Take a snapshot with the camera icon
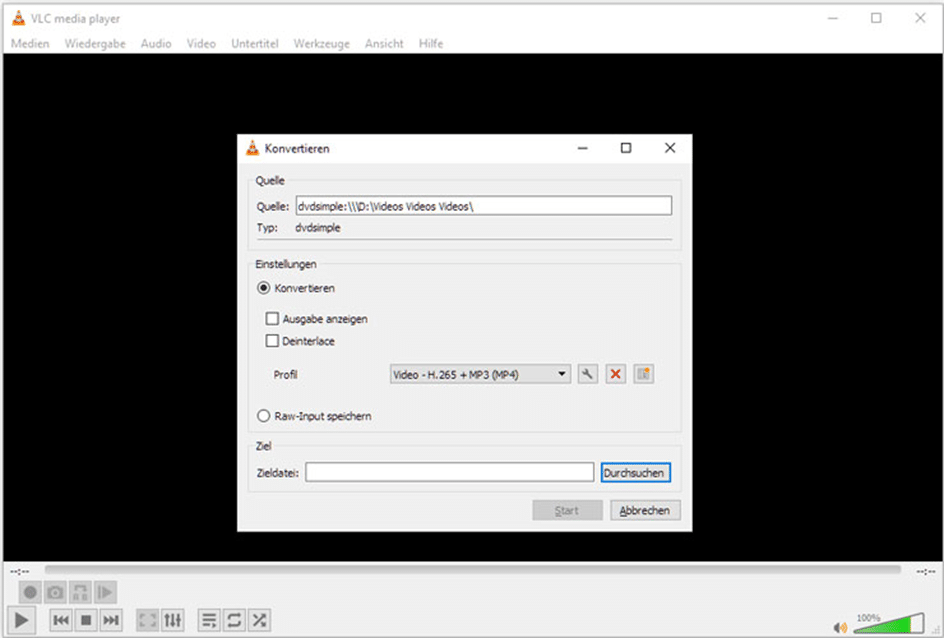This screenshot has width=944, height=638. tap(55, 592)
